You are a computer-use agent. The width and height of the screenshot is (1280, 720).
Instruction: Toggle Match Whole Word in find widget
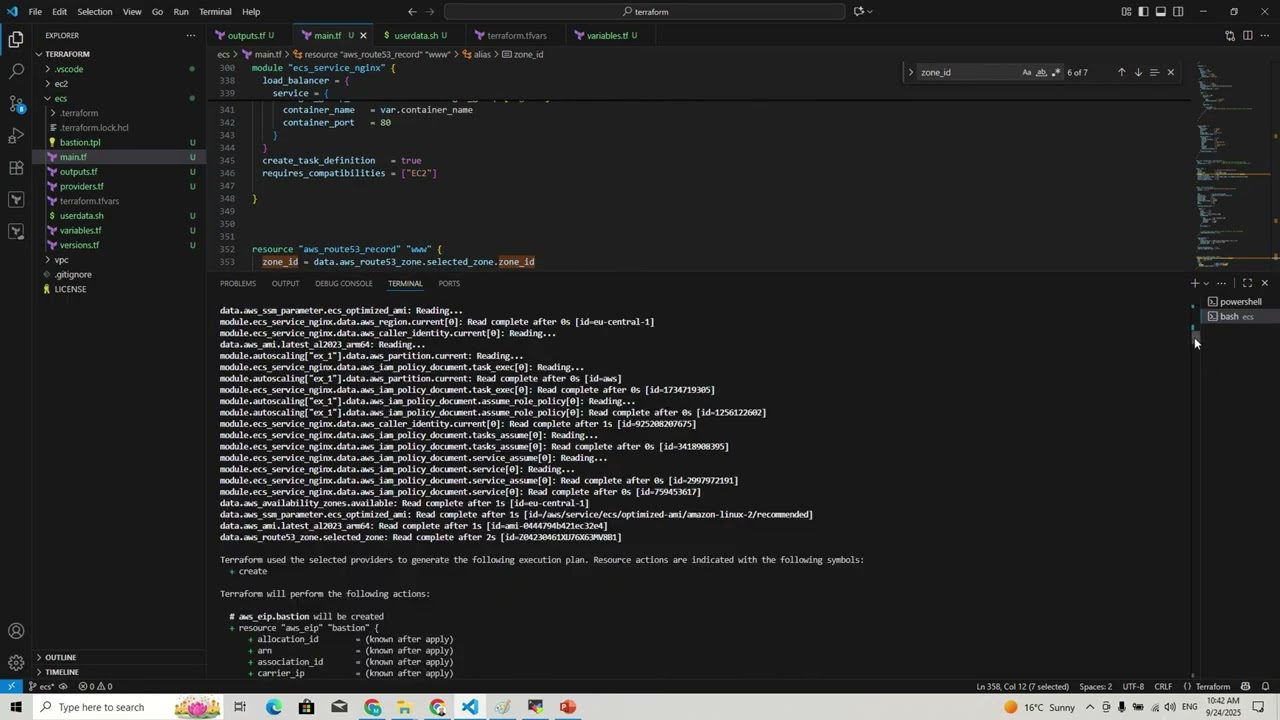pyautogui.click(x=1041, y=72)
